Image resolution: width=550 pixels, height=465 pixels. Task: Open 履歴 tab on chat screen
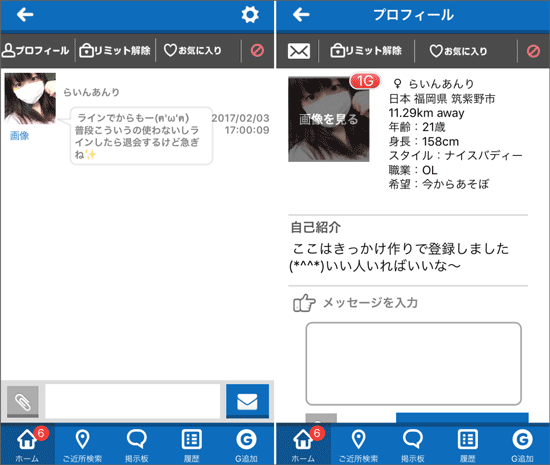[192, 444]
